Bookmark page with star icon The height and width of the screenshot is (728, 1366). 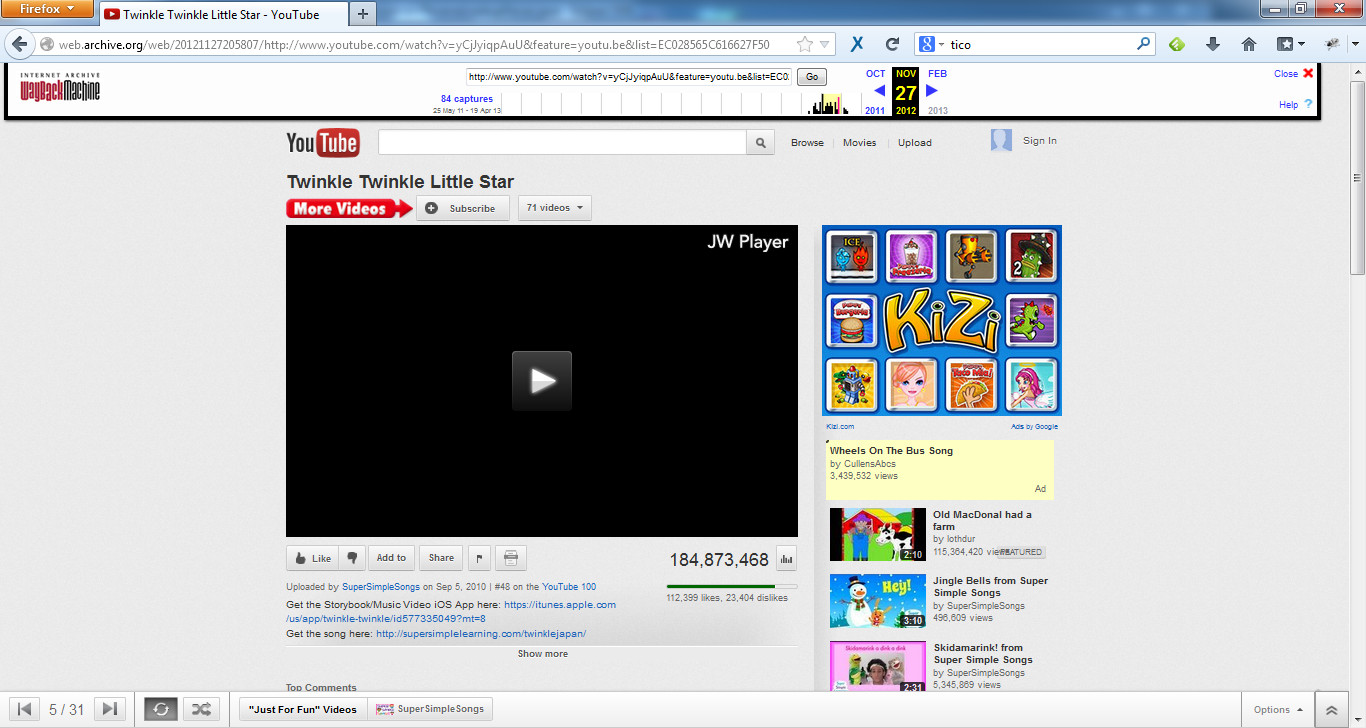[804, 44]
